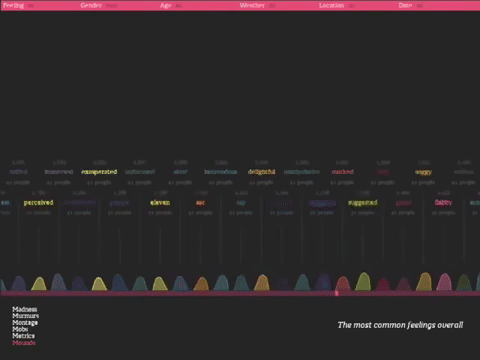Screen dimensions: 480x360
Task: Click the orange mound under the 'delightful' label
Action: coord(262,283)
